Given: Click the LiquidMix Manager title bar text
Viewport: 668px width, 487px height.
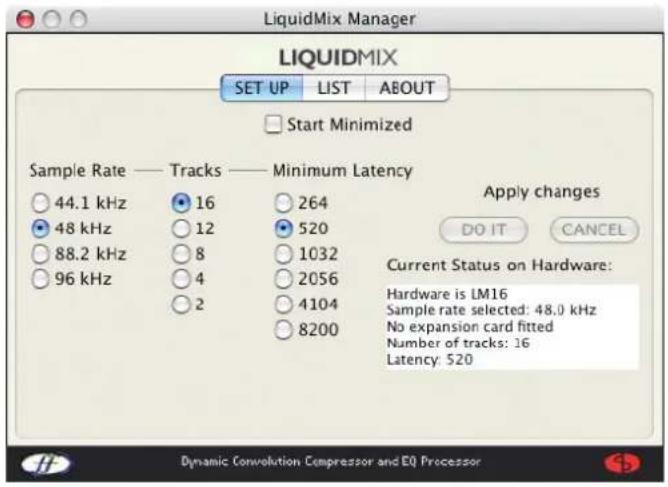Looking at the screenshot, I should coord(340,19).
